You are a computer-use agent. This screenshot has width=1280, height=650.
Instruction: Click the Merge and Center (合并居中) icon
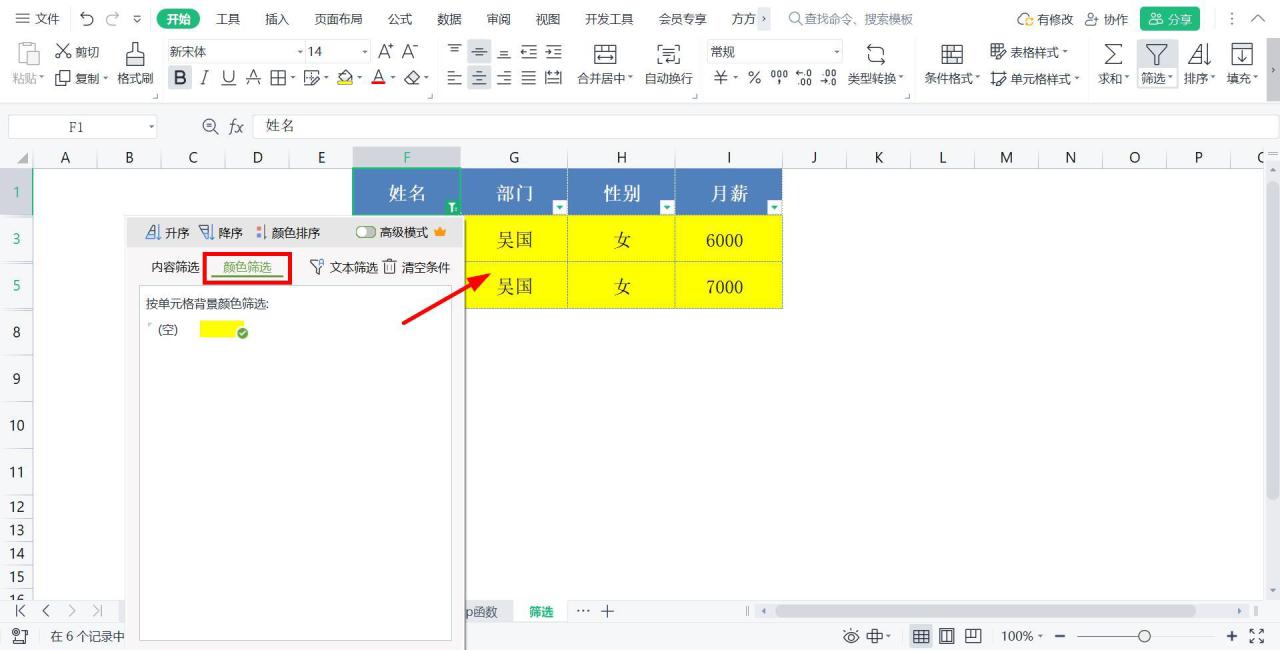(x=606, y=55)
